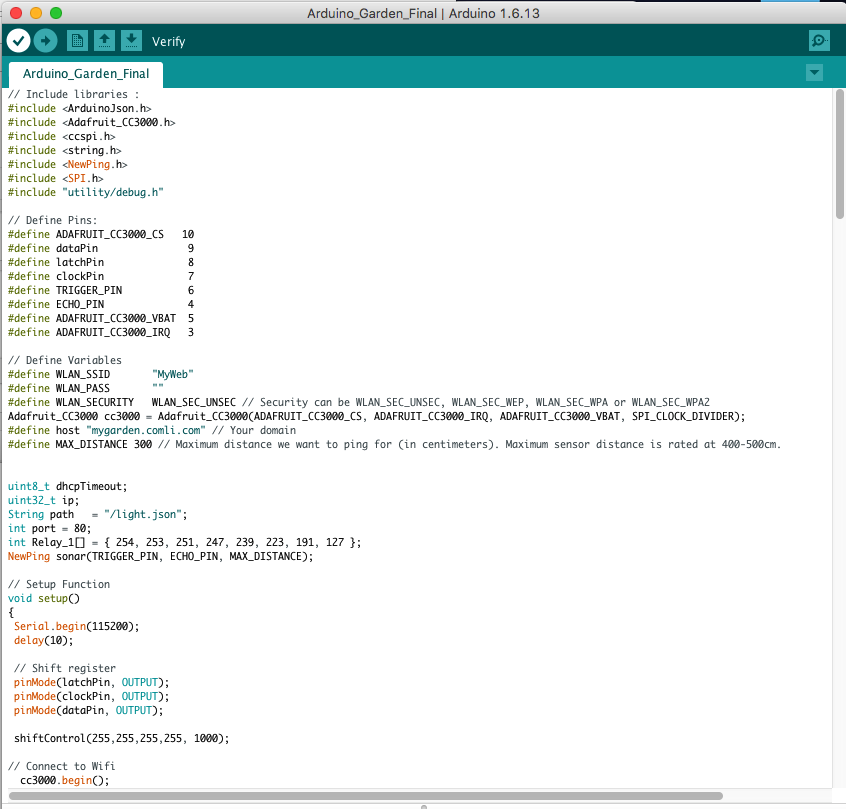
Task: Click the 'mygarden.comli.com' host string
Action: pos(146,431)
